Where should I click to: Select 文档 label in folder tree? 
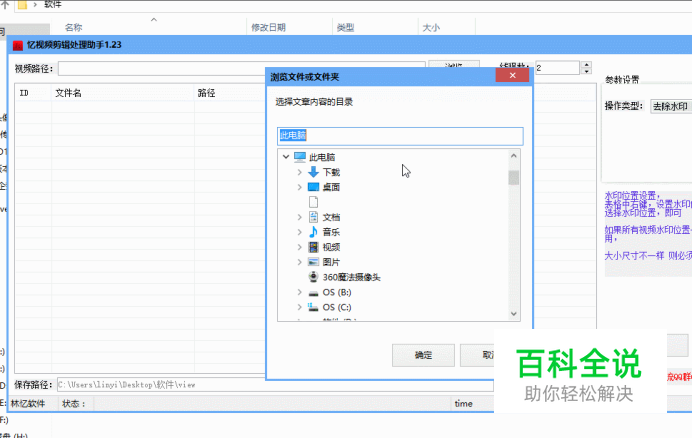pyautogui.click(x=331, y=217)
